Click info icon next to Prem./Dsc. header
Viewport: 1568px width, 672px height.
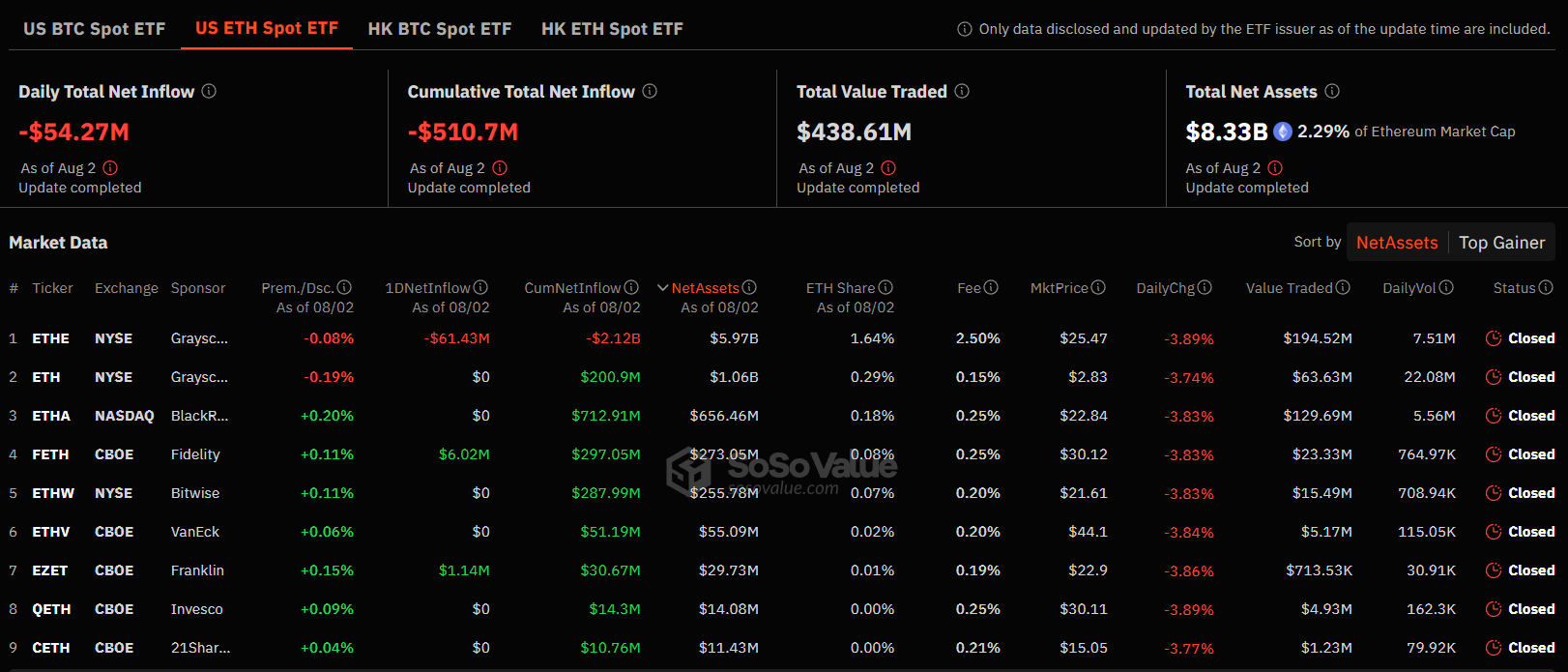point(344,287)
